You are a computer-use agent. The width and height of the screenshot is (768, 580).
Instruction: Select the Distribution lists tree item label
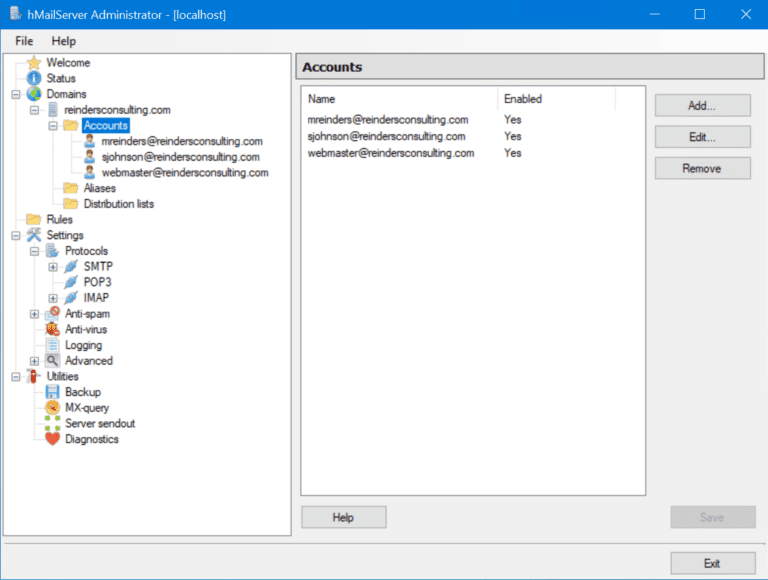pyautogui.click(x=119, y=204)
